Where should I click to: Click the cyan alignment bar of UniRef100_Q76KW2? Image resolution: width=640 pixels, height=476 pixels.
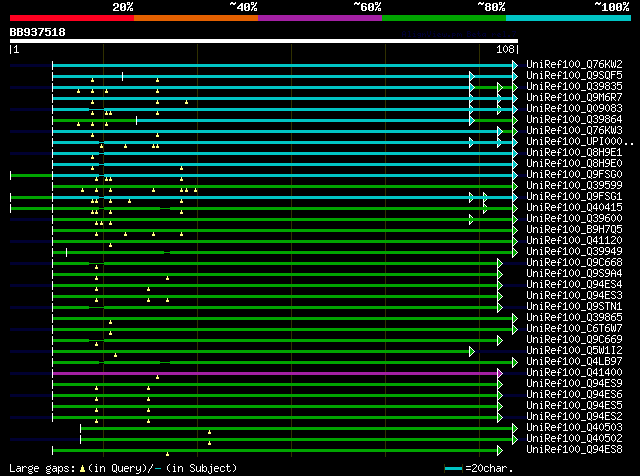pyautogui.click(x=283, y=65)
